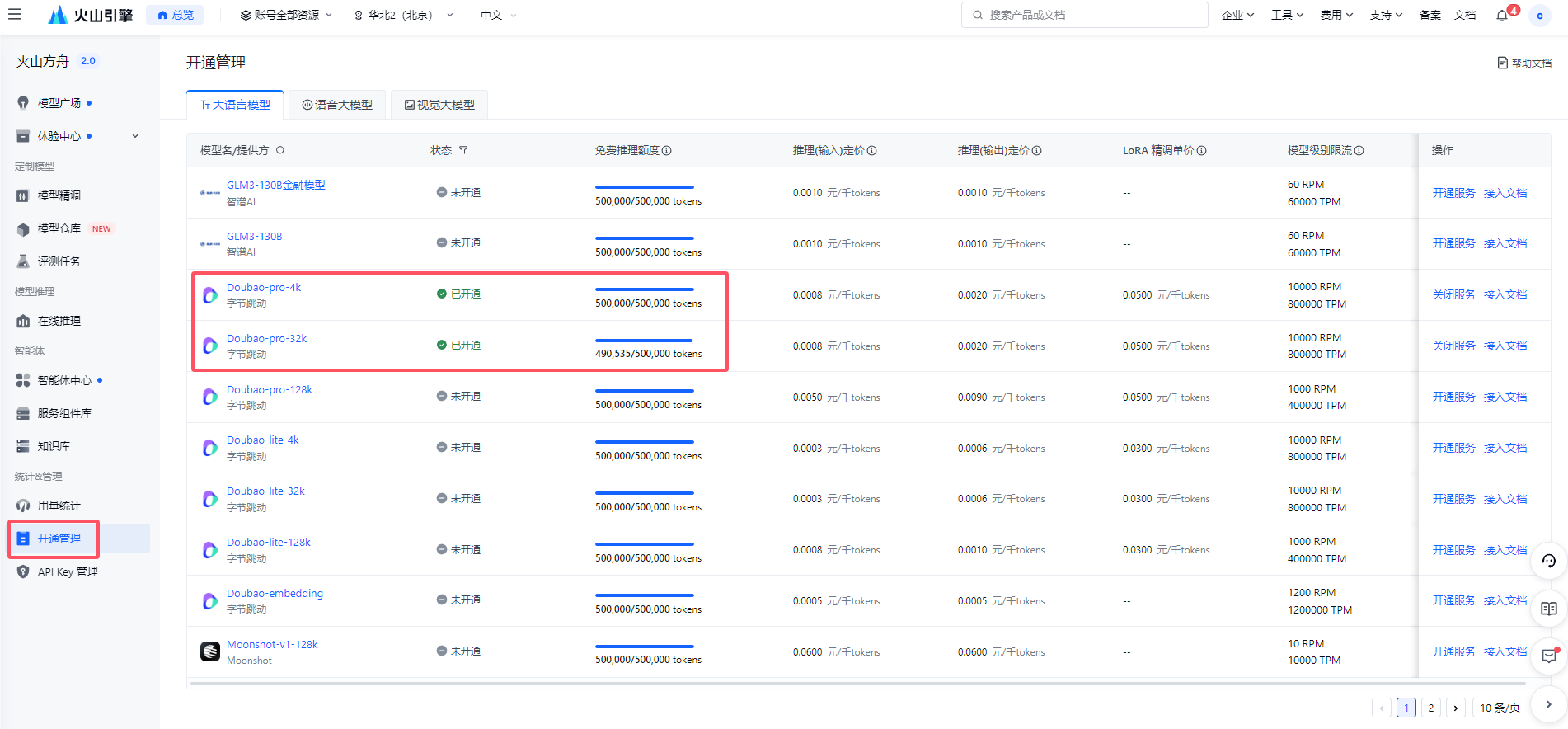Screen dimensions: 1568x729
Task: Switch to the 视觉大模型 tab
Action: click(439, 105)
